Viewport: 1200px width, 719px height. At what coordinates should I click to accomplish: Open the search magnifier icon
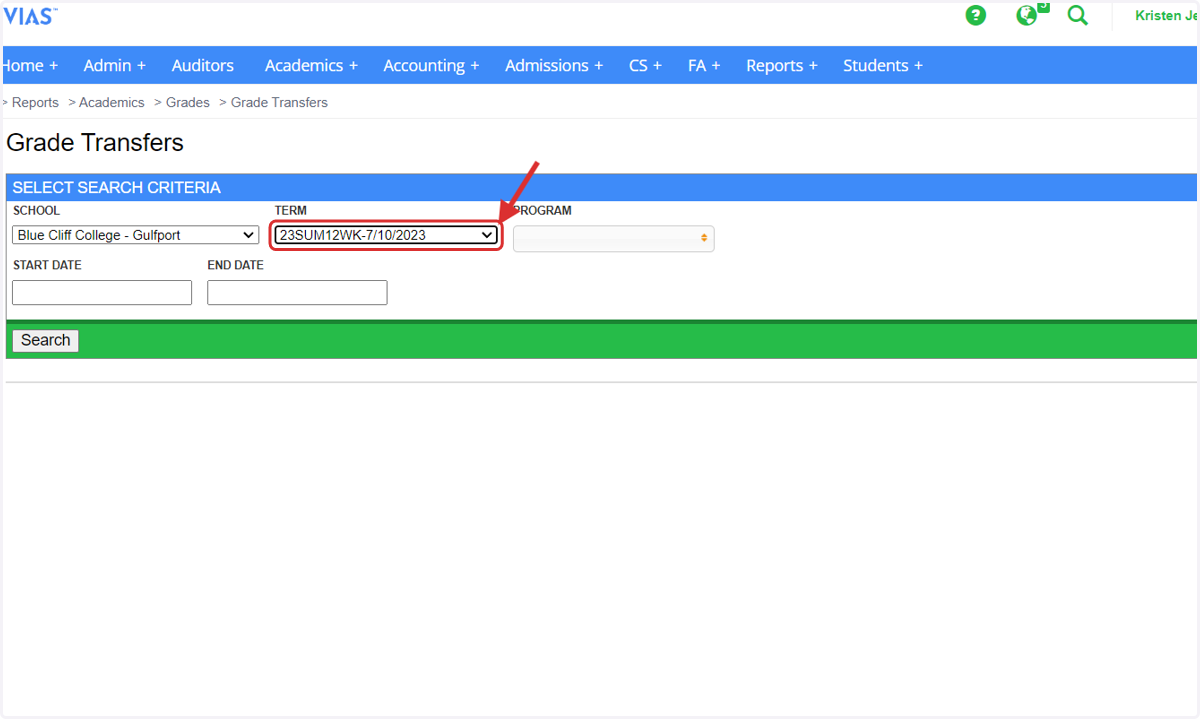[1077, 16]
